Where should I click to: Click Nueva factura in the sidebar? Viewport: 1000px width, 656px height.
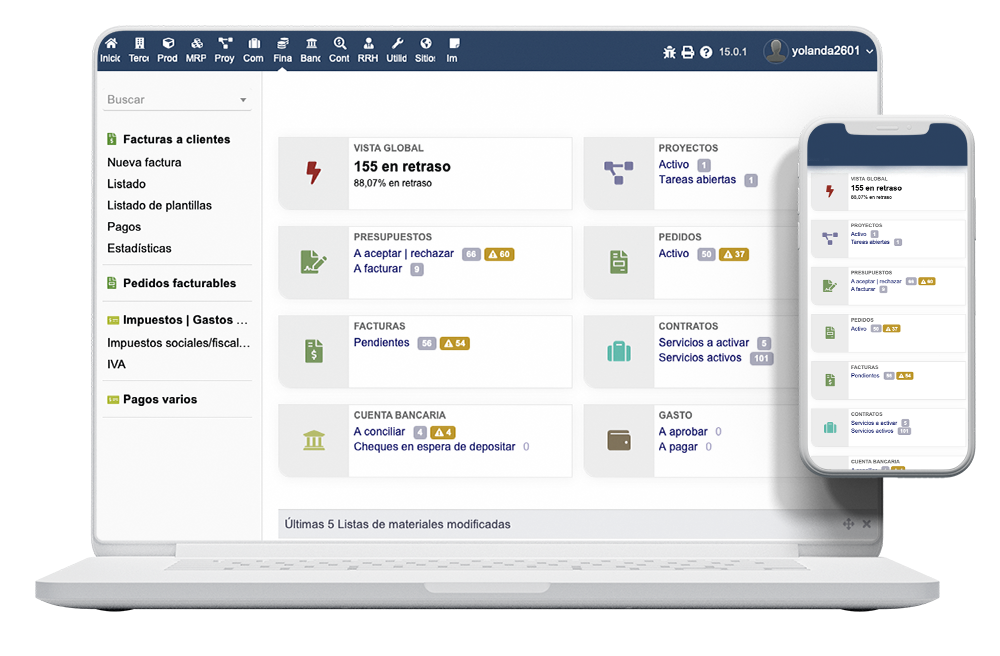tap(144, 162)
